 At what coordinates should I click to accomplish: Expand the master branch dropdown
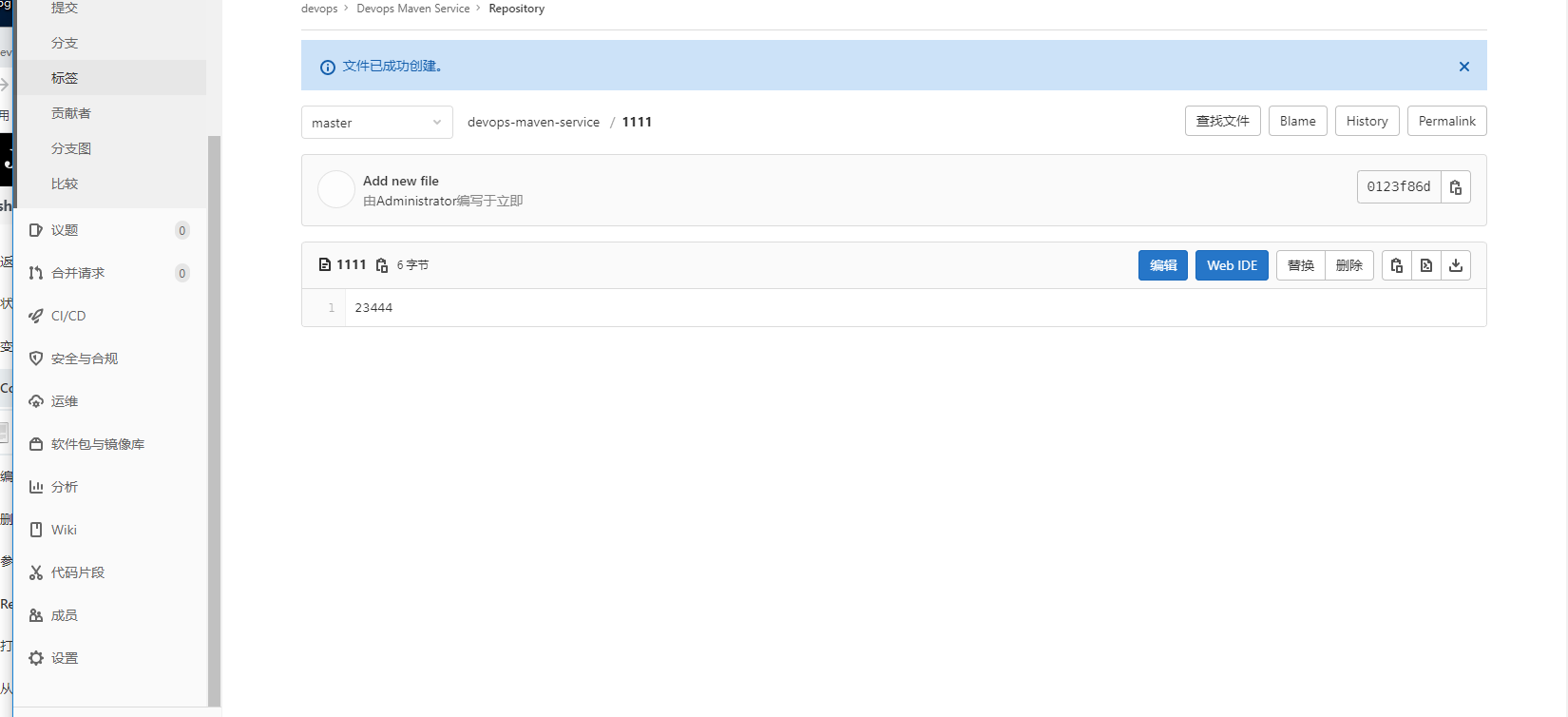pos(377,123)
